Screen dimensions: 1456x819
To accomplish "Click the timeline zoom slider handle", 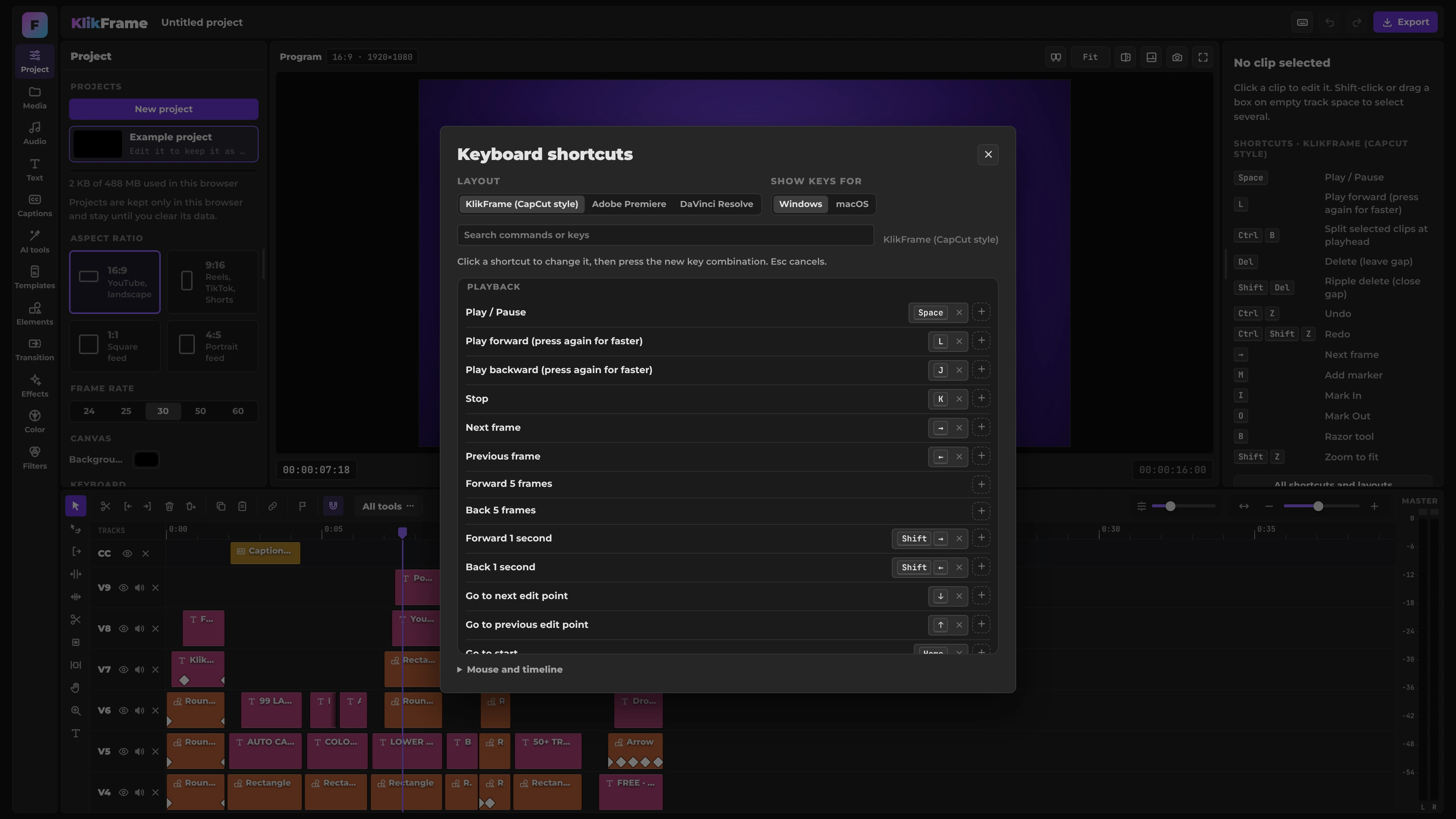I will click(1318, 506).
